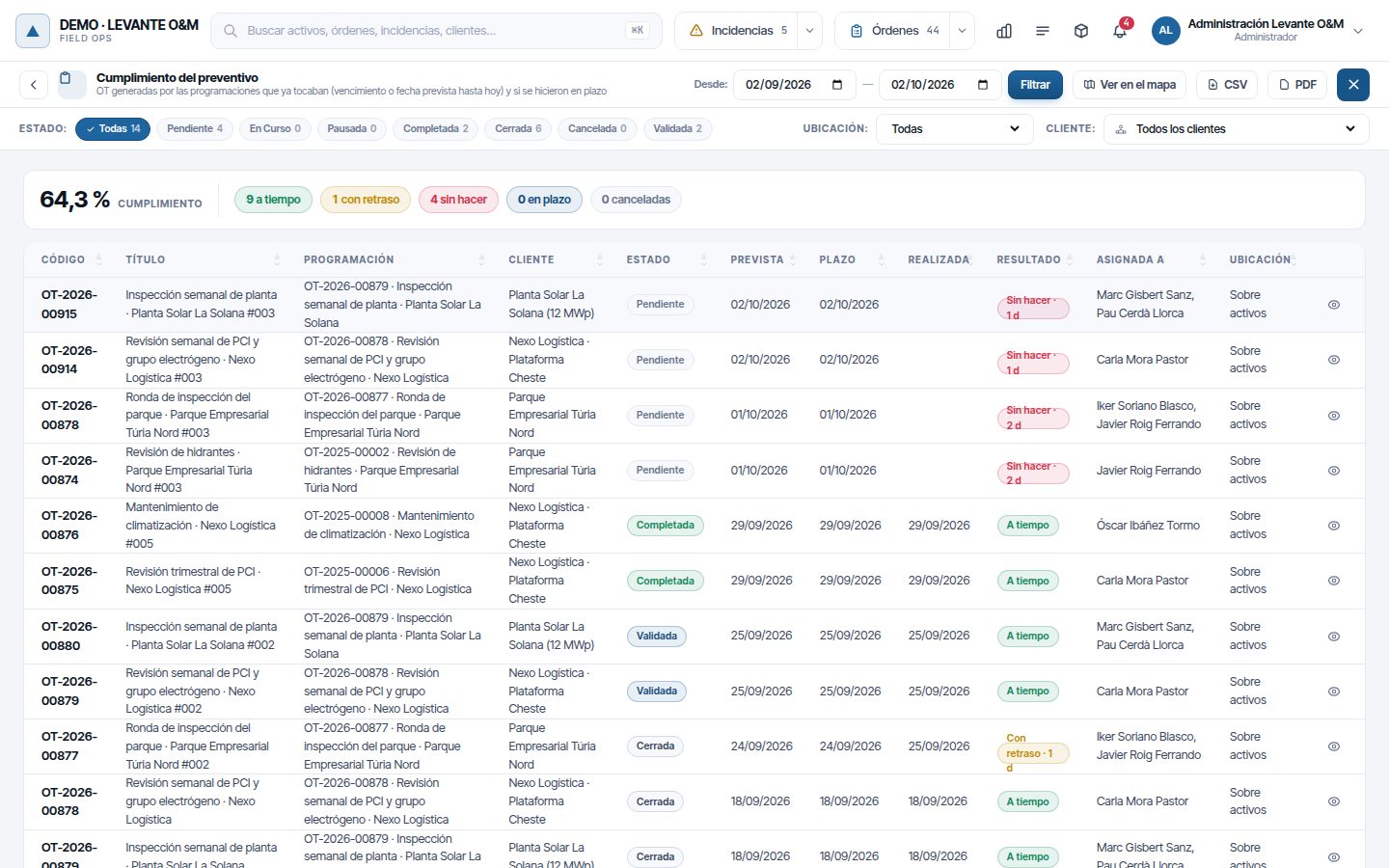Filter by Validada status chip
The image size is (1389, 868).
pos(678,128)
